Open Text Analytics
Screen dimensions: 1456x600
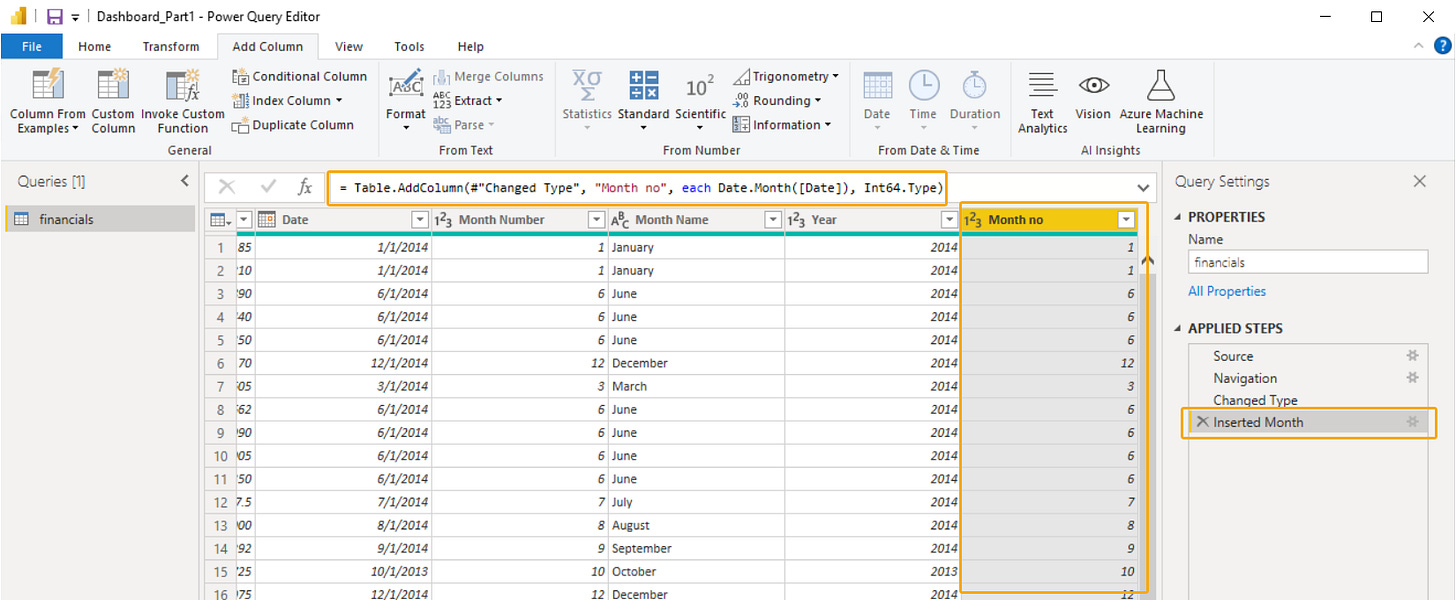1042,101
